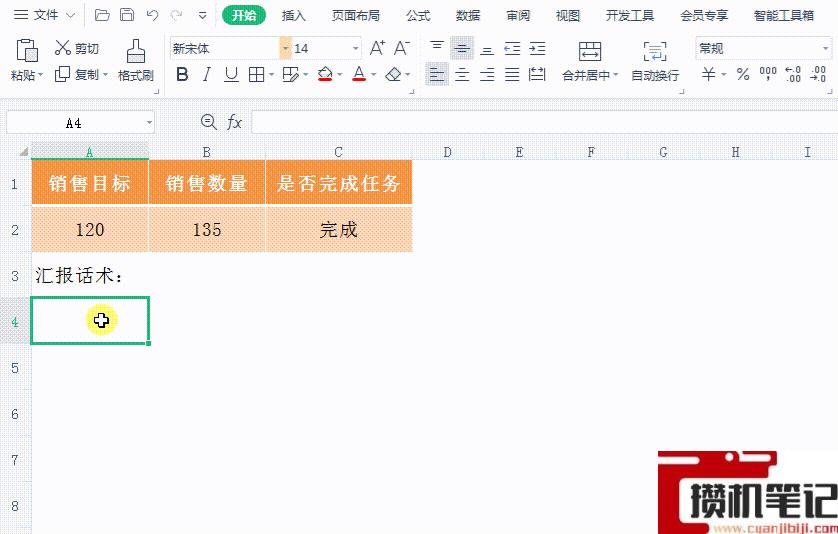The height and width of the screenshot is (534, 838).
Task: Select column B header
Action: [207, 152]
